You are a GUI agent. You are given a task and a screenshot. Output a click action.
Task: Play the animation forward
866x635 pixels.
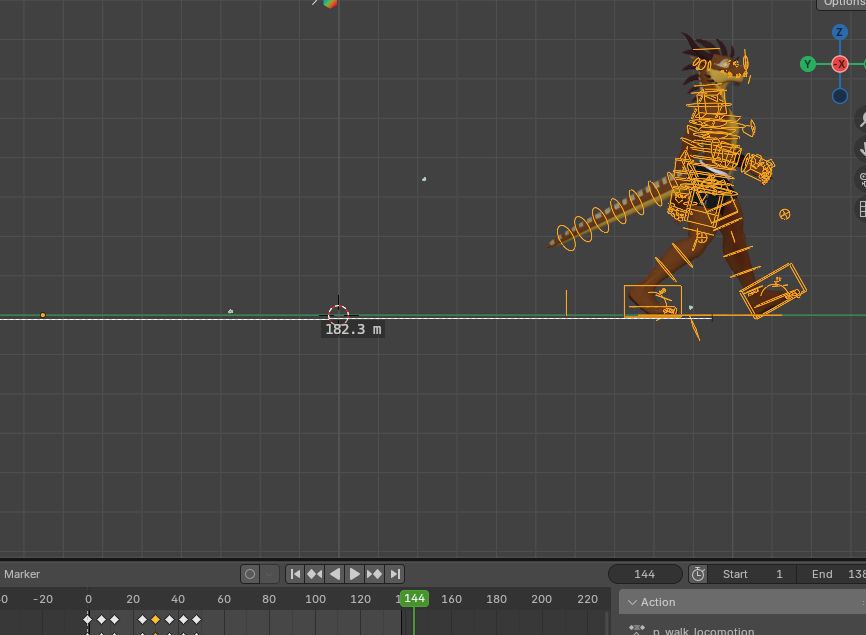355,574
